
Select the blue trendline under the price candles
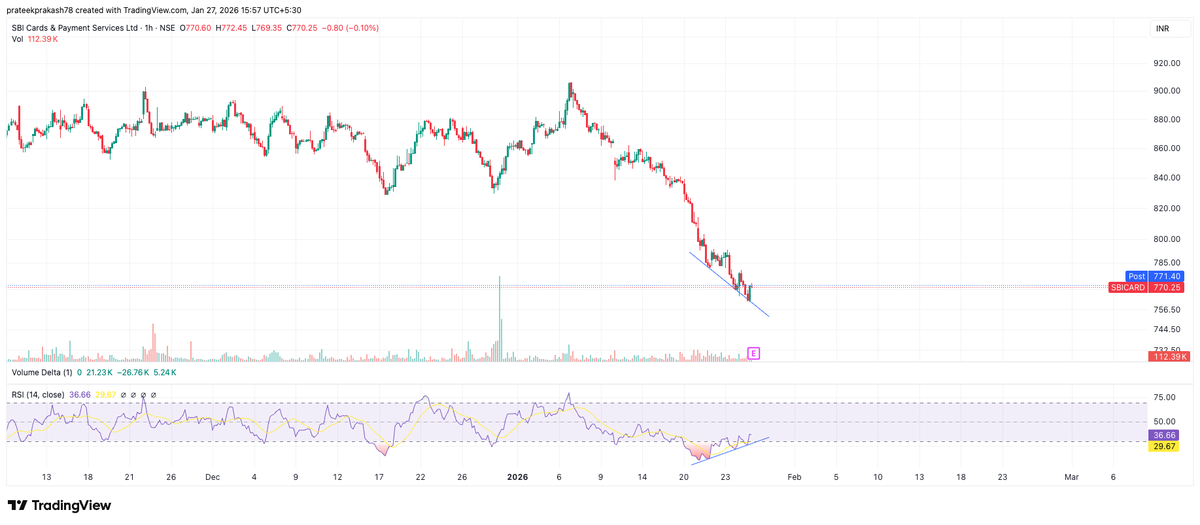coord(730,285)
